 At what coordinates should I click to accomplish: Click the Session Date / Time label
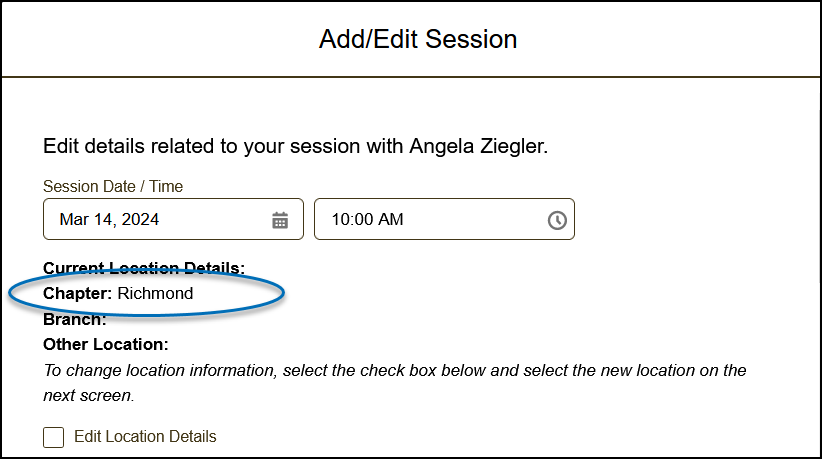tap(113, 186)
